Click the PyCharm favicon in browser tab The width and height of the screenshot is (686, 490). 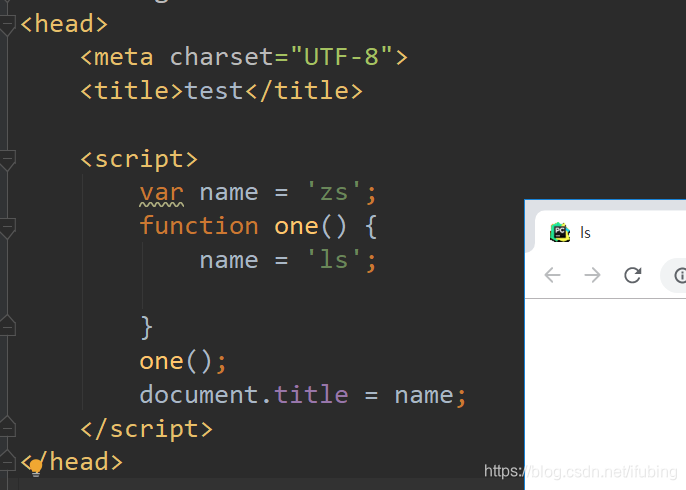tap(560, 232)
